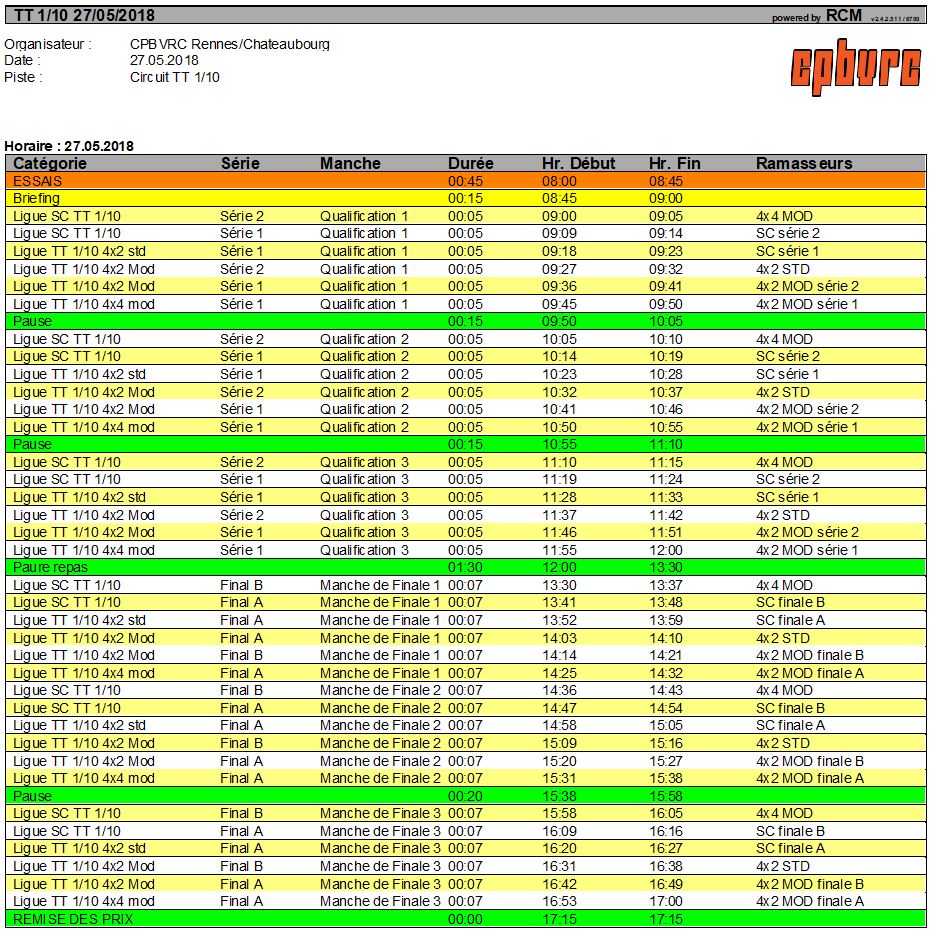Click the 01:30 duration of meal break
This screenshot has height=935, width=933.
click(465, 567)
